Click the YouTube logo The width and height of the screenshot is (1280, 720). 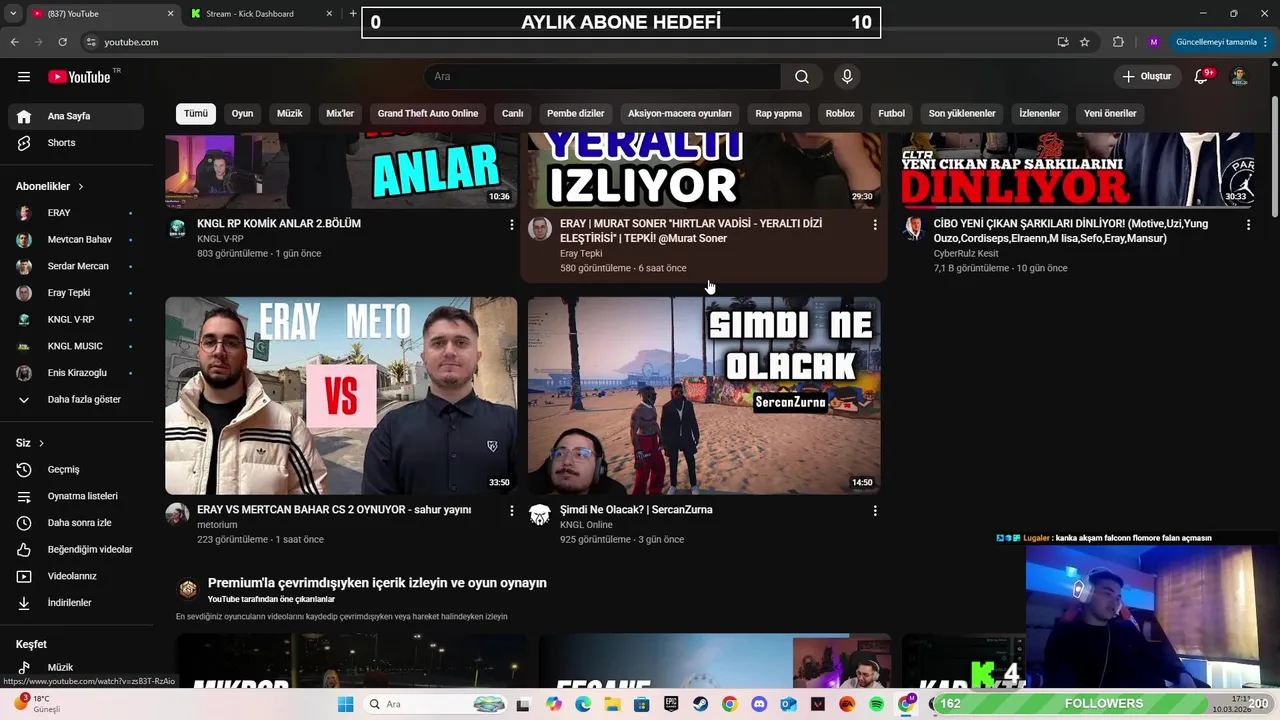79,77
